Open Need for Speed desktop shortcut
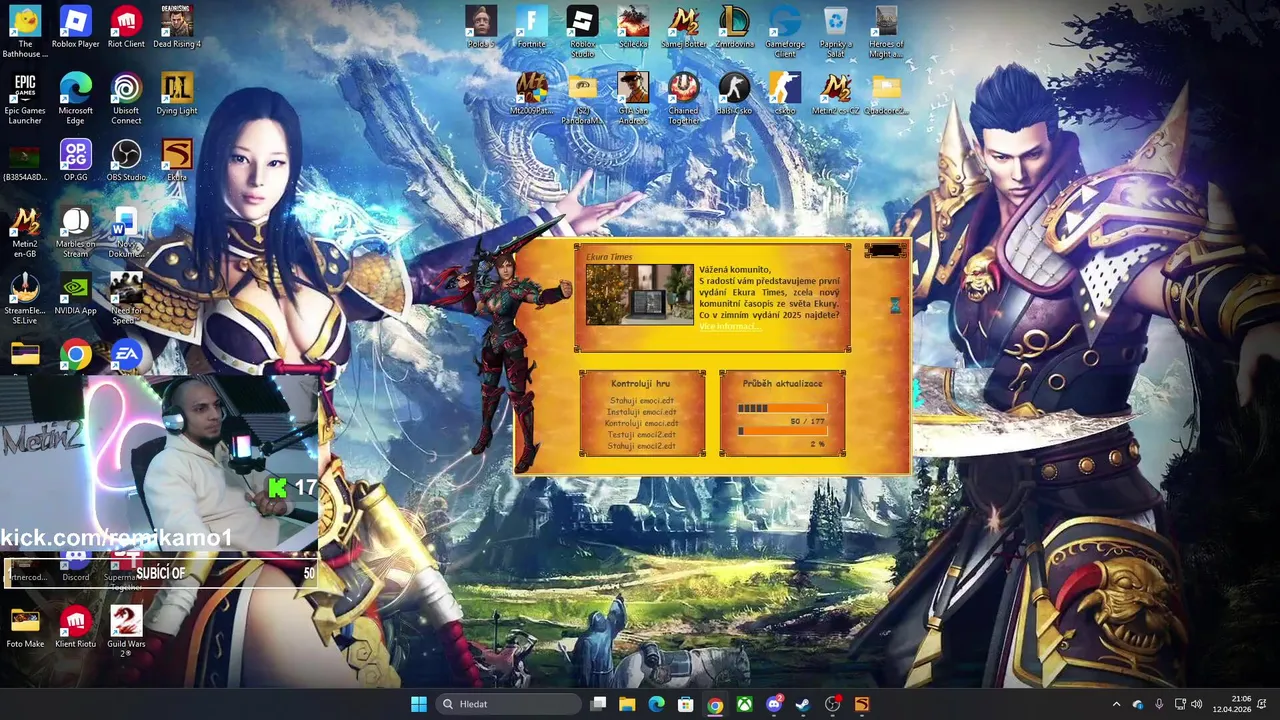The height and width of the screenshot is (720, 1280). [126, 299]
